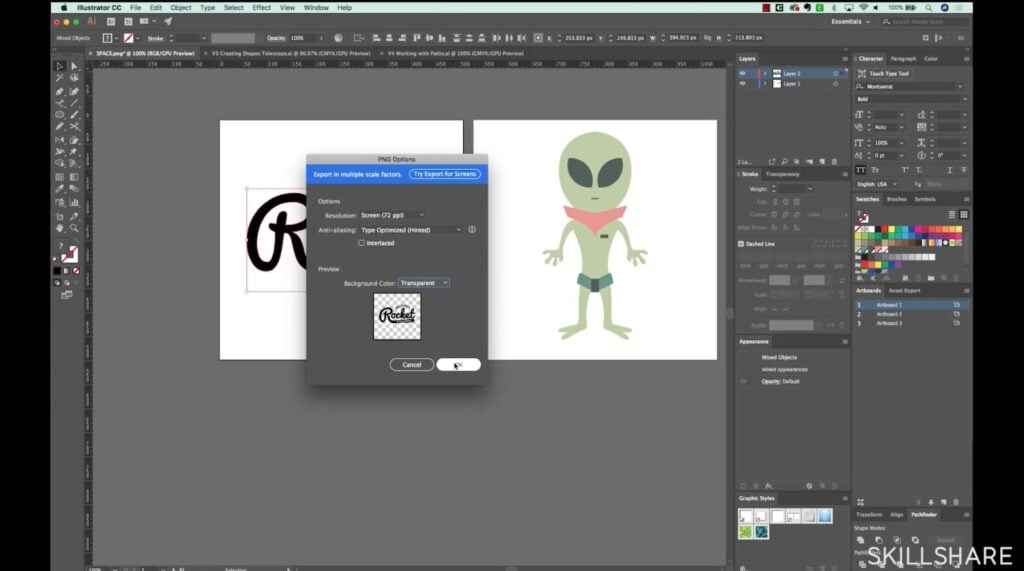Select the Mesh tool
1024x571 pixels.
tap(59, 177)
